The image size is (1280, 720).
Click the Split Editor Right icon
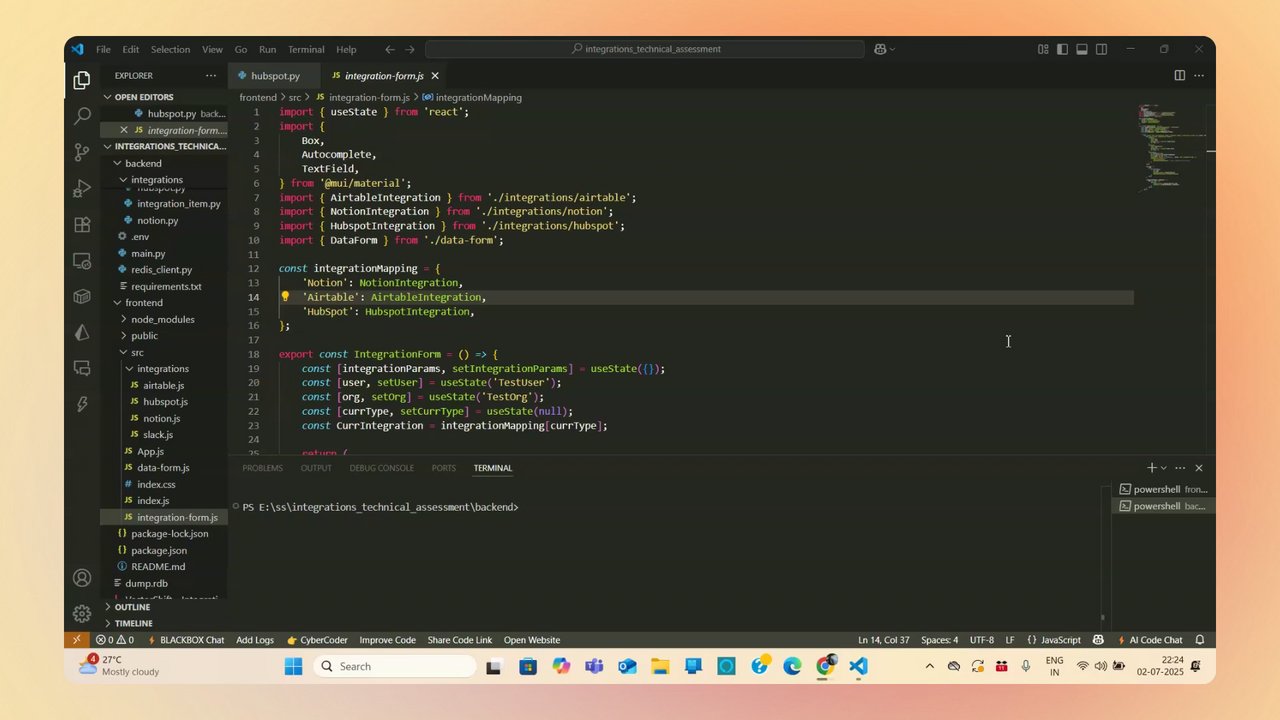point(1179,76)
